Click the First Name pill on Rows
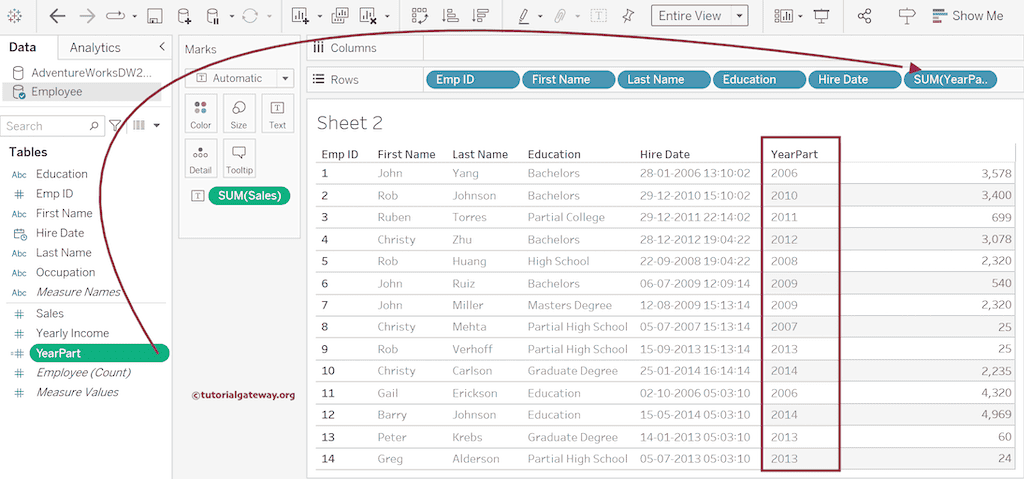The image size is (1024, 479). coord(568,79)
